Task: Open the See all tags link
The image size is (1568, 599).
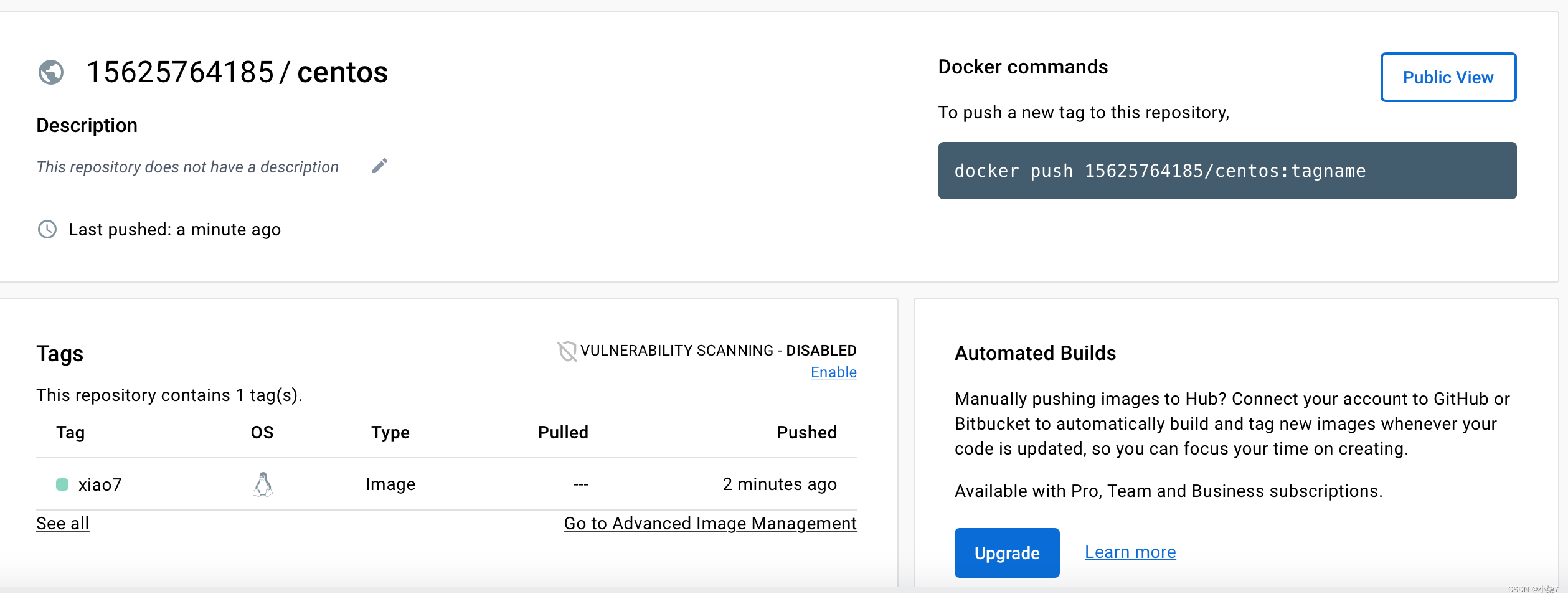Action: click(x=62, y=523)
